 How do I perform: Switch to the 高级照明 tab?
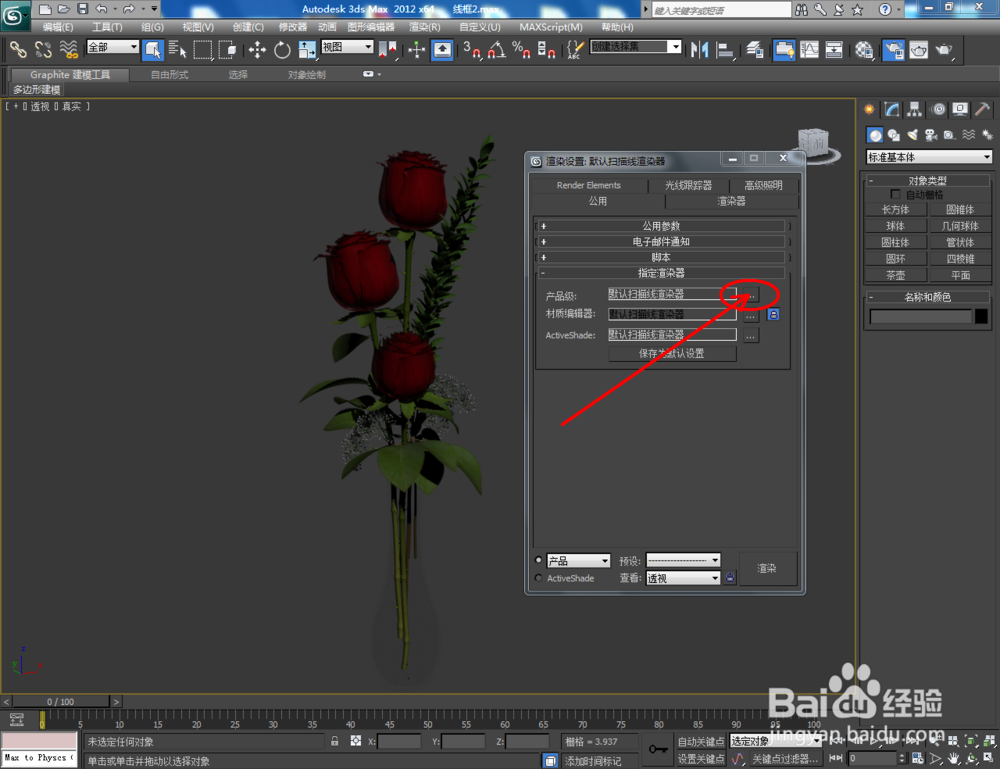point(763,185)
